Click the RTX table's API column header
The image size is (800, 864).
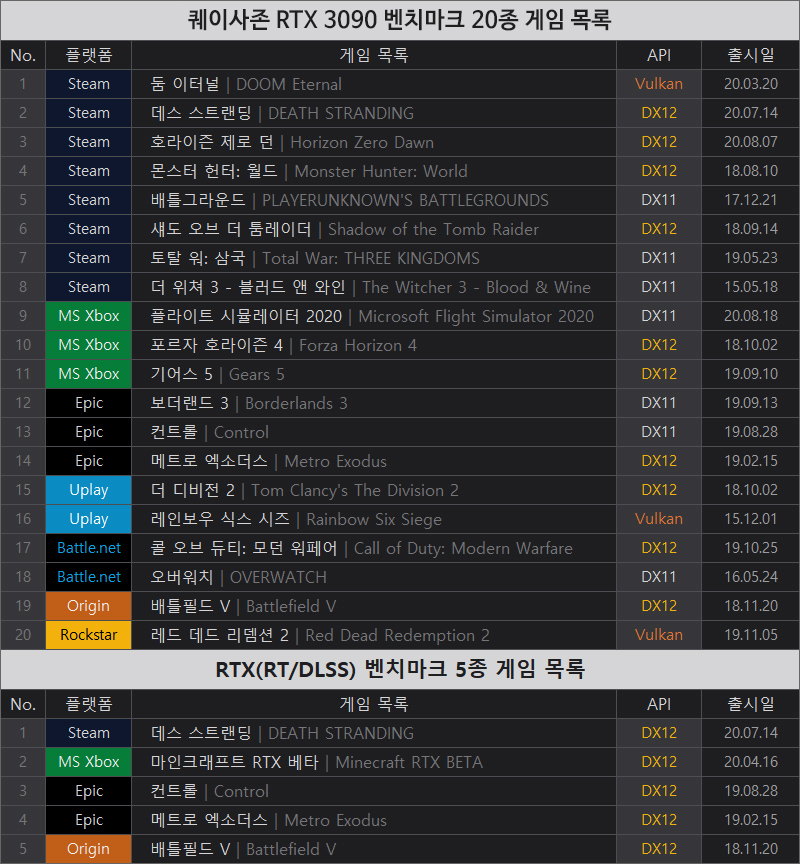click(x=659, y=704)
